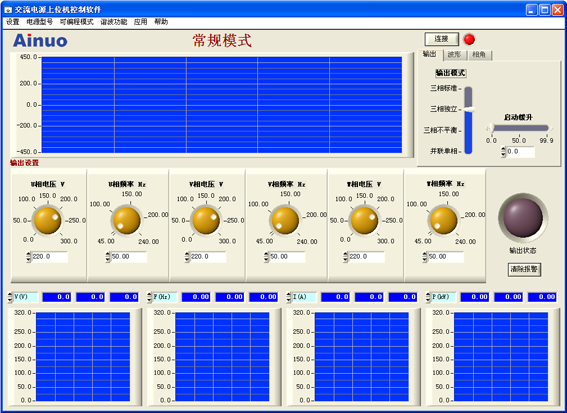Click the Ainuo logo

click(x=40, y=41)
